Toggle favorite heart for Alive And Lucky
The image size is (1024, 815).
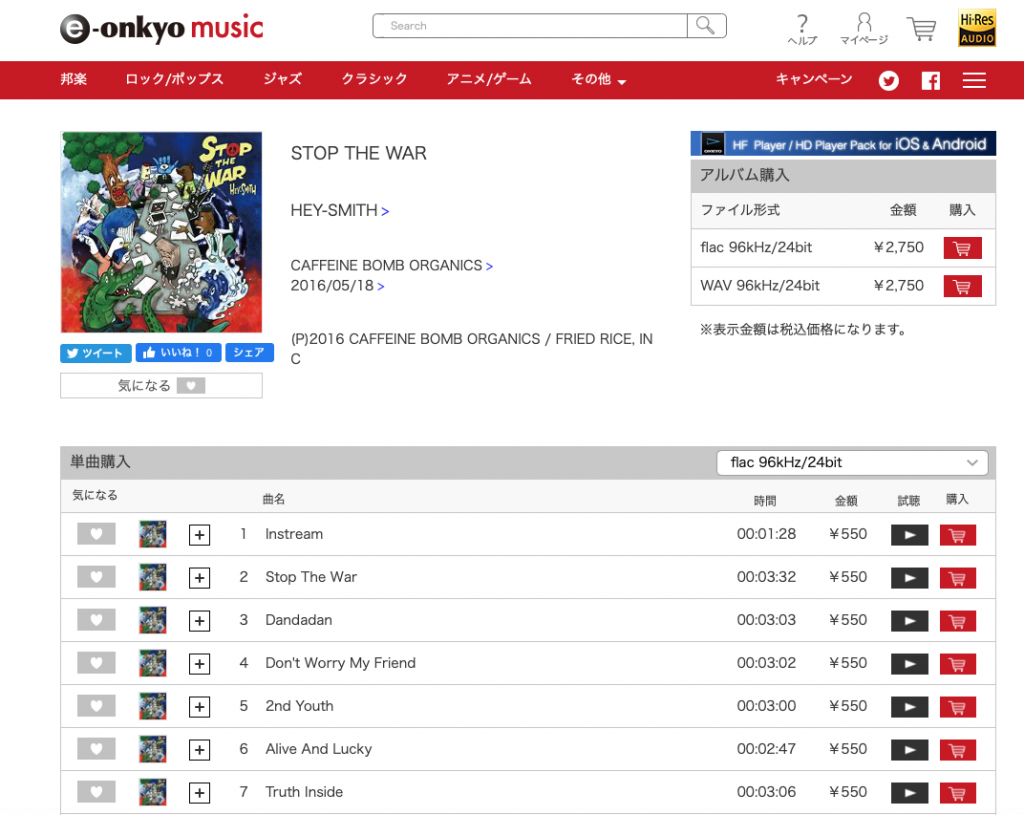[96, 749]
